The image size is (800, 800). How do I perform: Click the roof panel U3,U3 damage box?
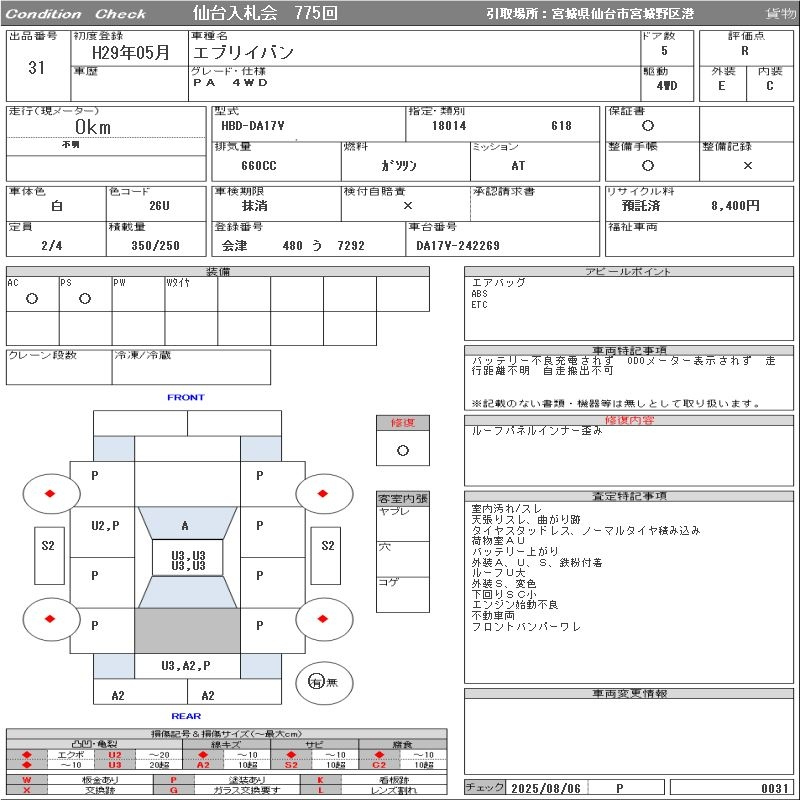point(188,560)
